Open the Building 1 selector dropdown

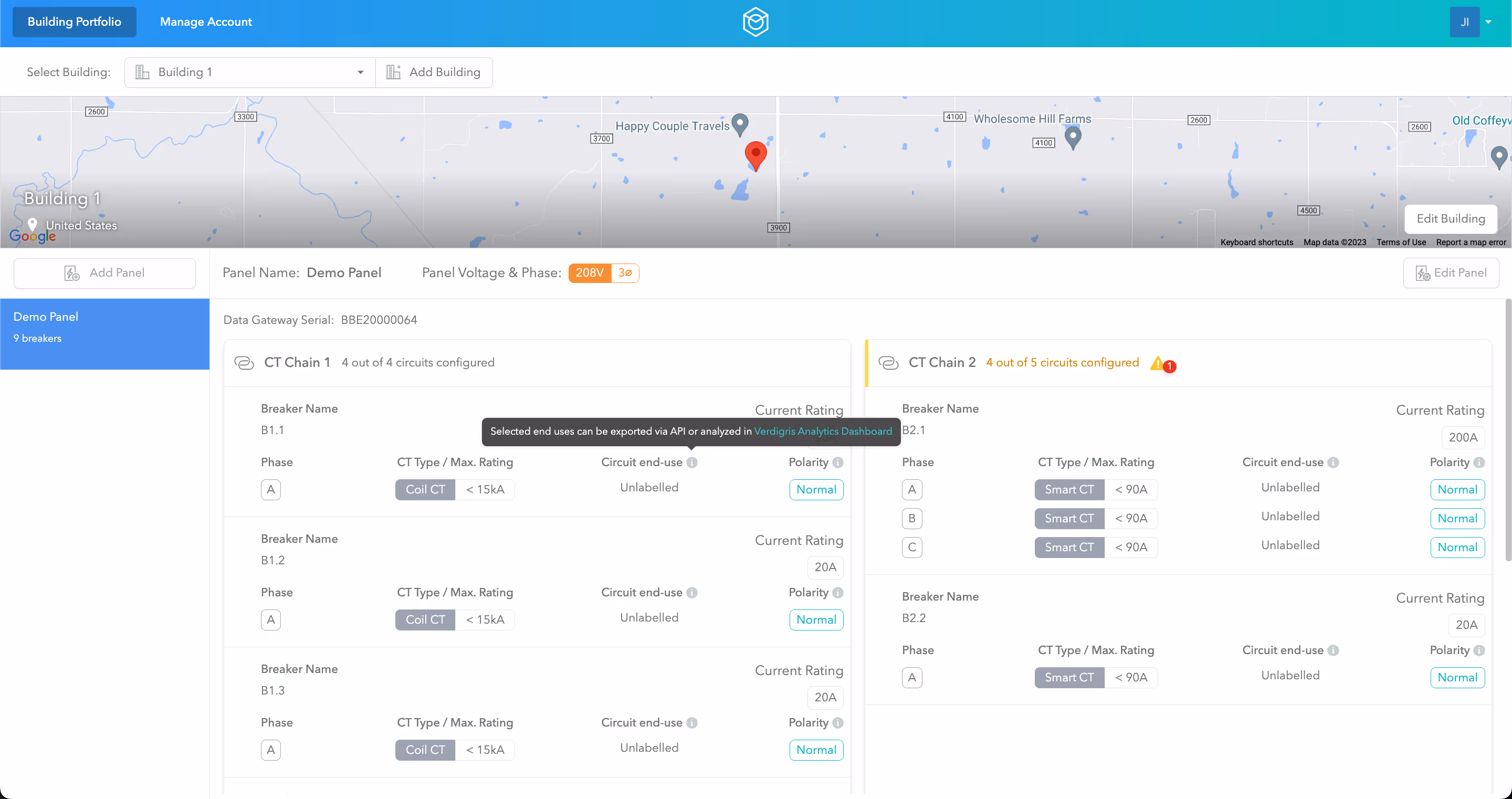250,72
